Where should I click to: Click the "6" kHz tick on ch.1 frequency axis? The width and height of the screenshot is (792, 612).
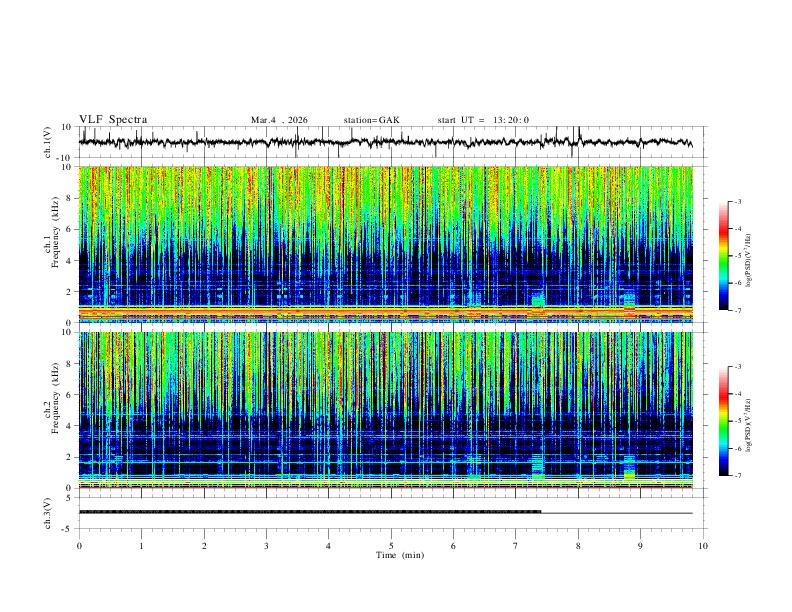click(69, 229)
